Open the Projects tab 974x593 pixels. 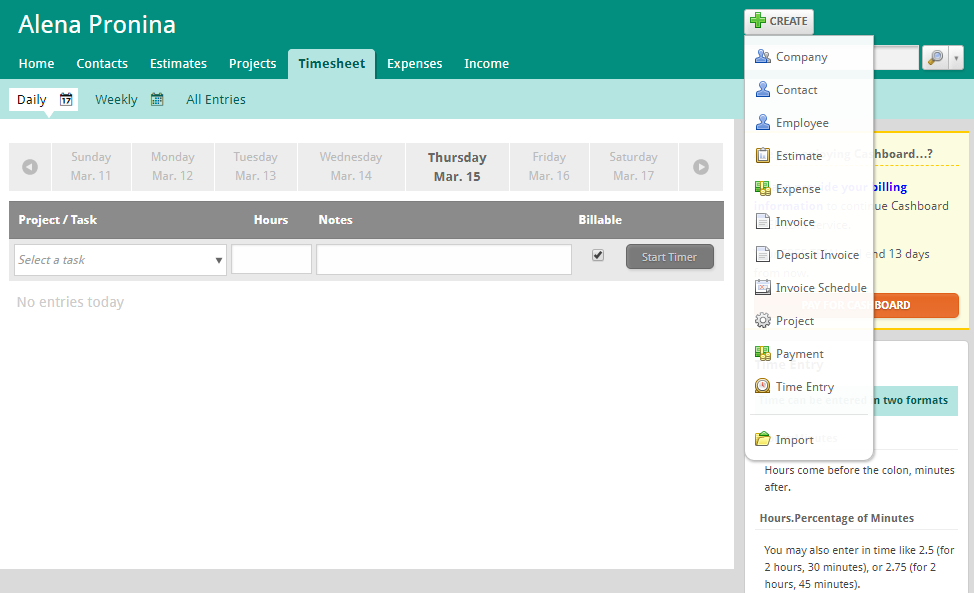[252, 64]
